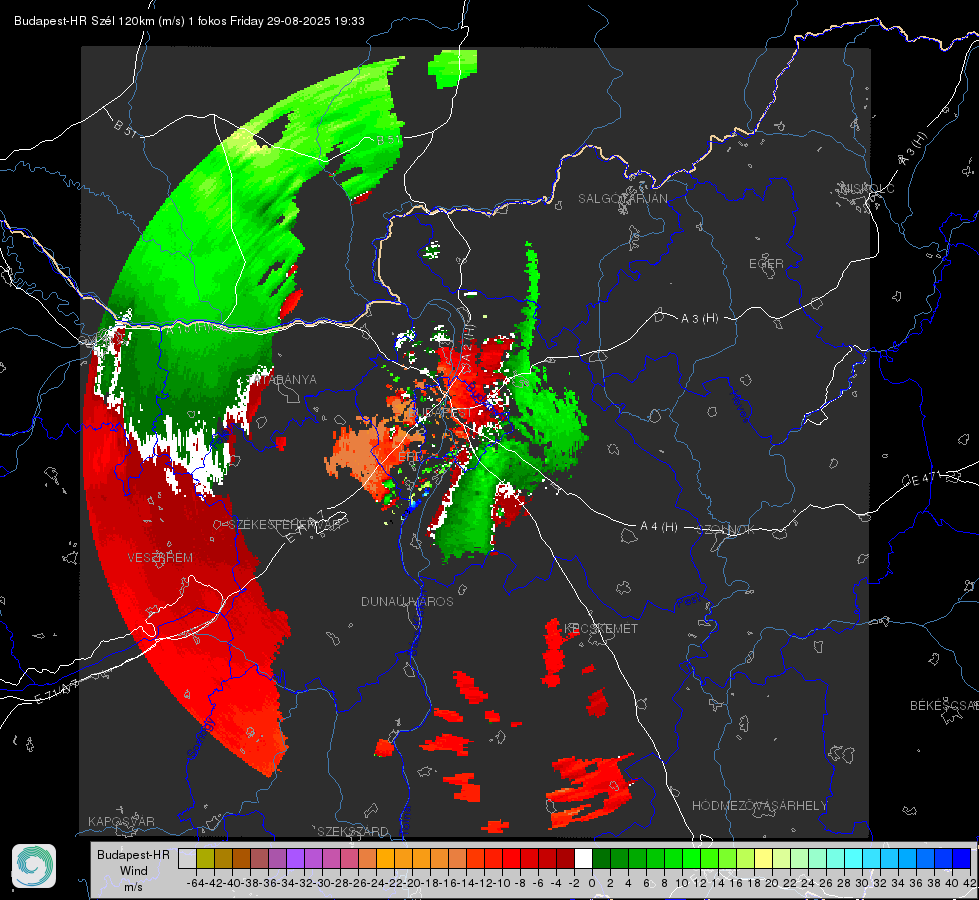Click the small green radar patch at top
The width and height of the screenshot is (979, 900).
pyautogui.click(x=453, y=68)
